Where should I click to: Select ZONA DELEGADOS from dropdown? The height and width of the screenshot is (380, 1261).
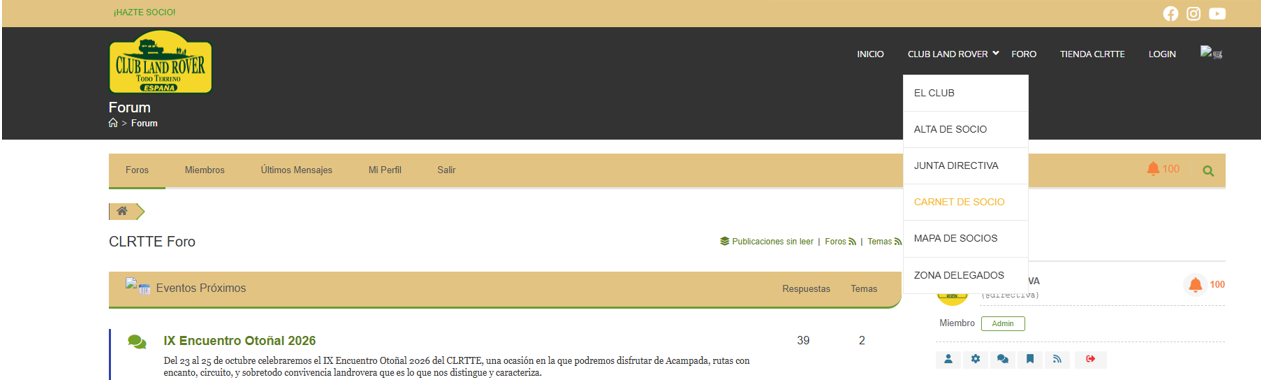(x=965, y=275)
